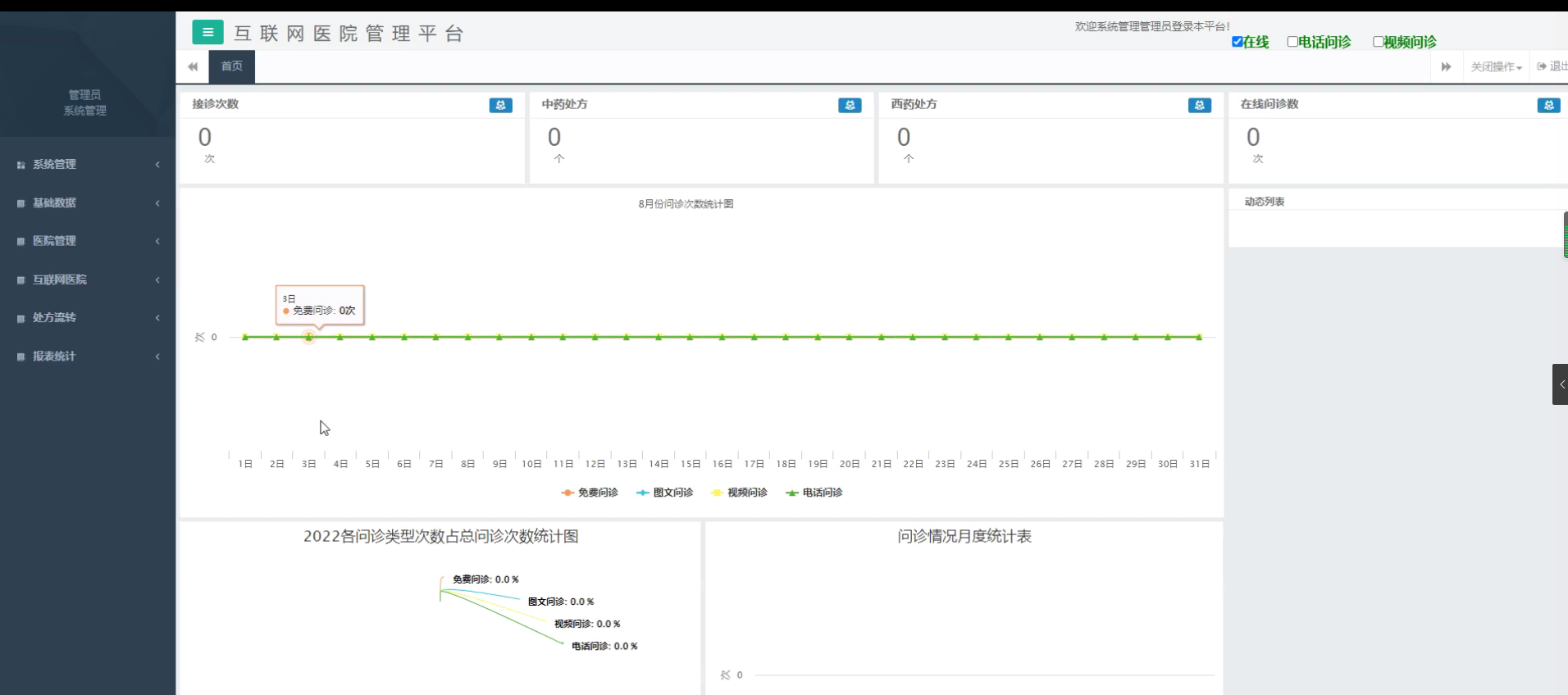Switch to the 首页 tab
Image resolution: width=1568 pixels, height=695 pixels.
231,66
